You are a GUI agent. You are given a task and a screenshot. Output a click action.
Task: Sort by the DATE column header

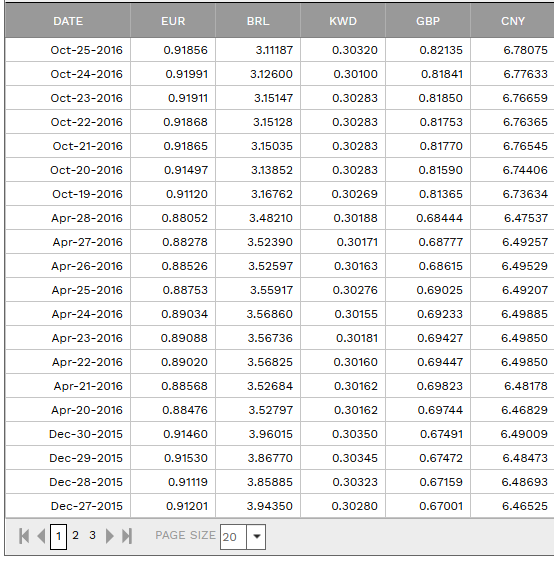(68, 21)
